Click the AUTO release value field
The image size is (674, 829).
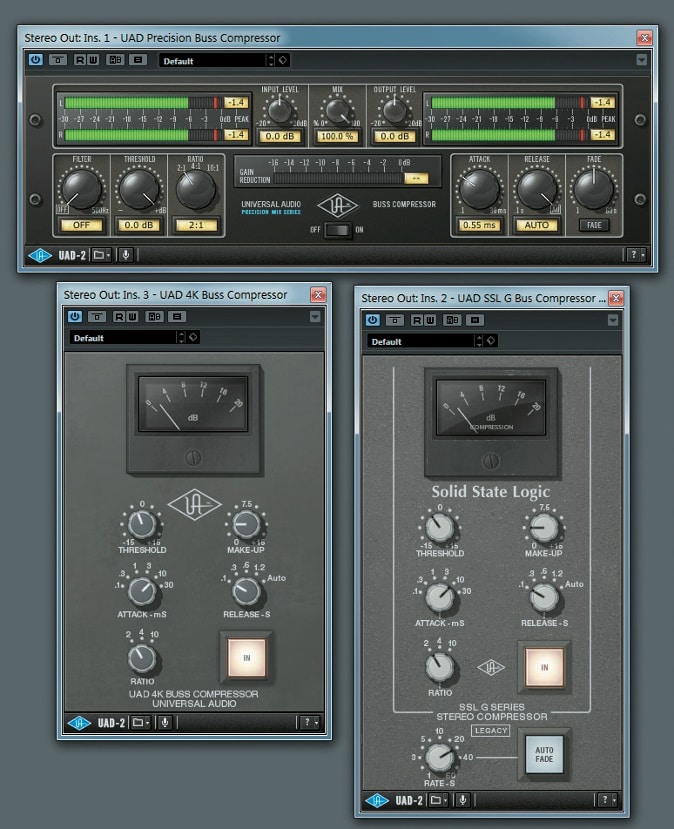537,225
